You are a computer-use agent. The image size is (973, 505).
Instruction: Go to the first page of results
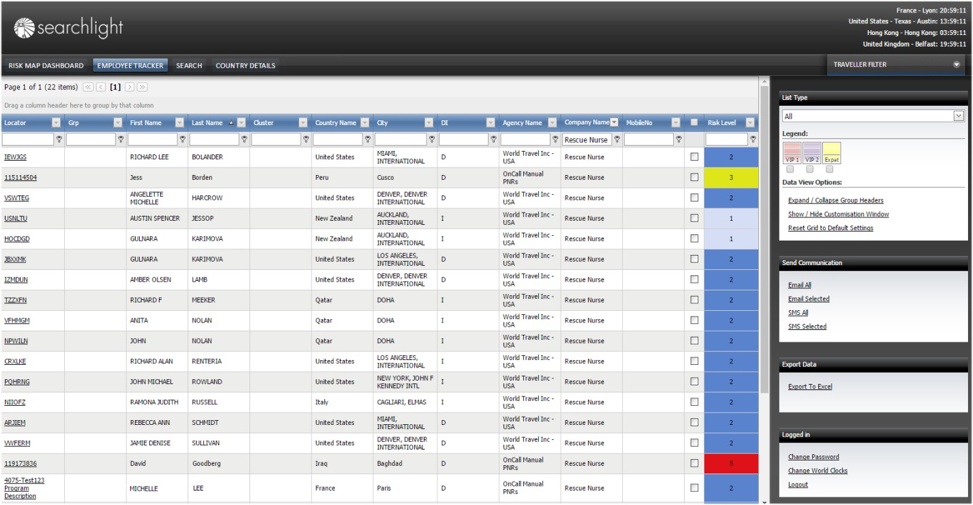88,88
